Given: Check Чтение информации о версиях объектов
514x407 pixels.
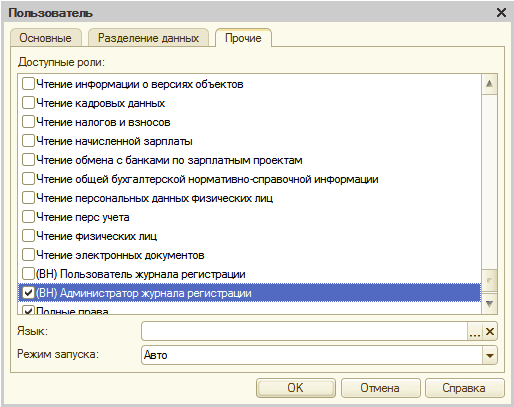Looking at the screenshot, I should coord(28,84).
